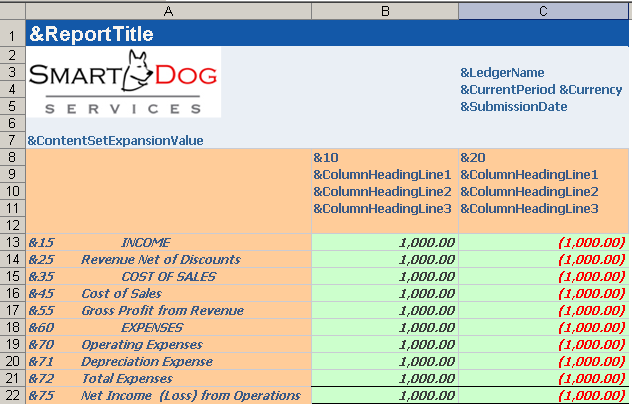Image resolution: width=632 pixels, height=404 pixels.
Task: Select row 7 header
Action: (12, 140)
